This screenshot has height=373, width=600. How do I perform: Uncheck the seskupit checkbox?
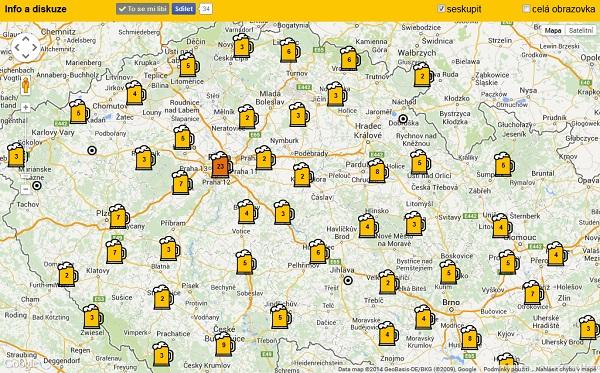441,8
